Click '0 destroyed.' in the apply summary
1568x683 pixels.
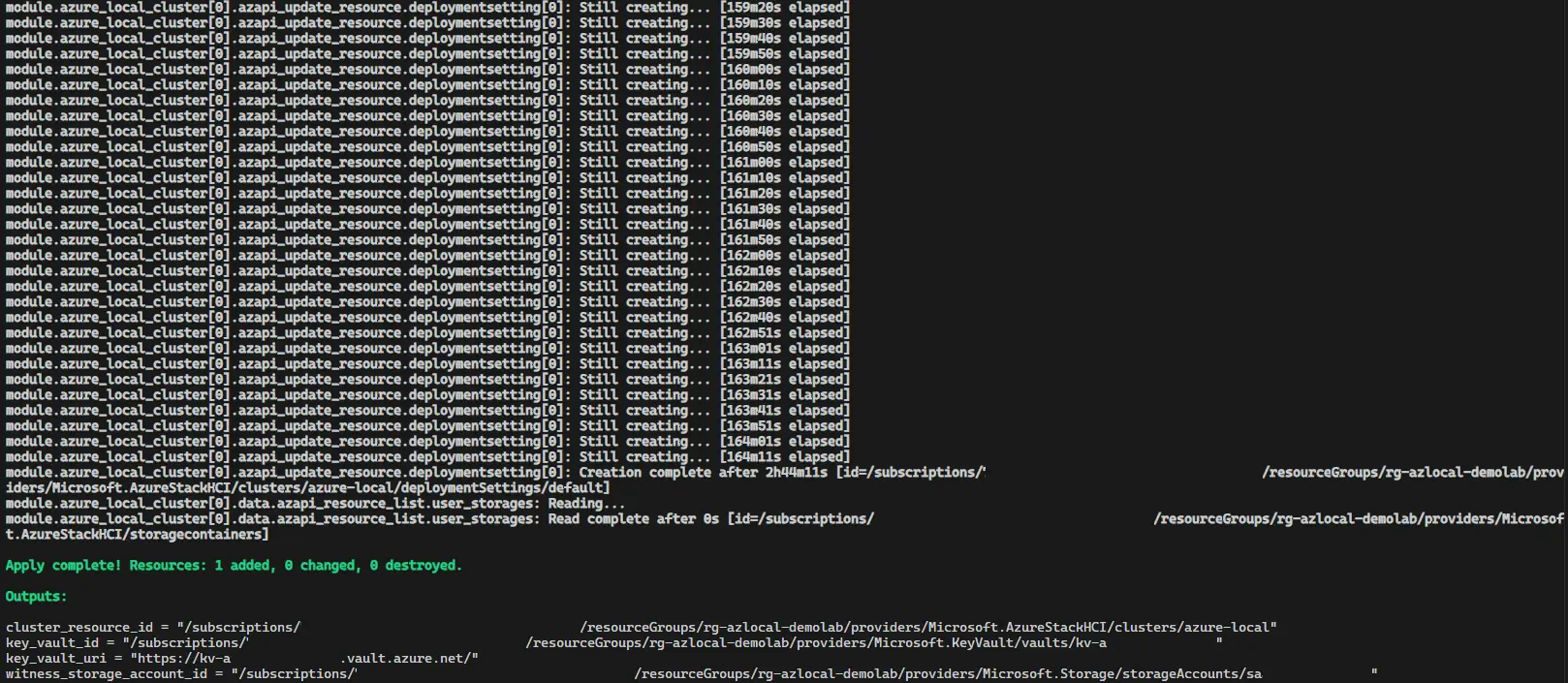coord(416,565)
